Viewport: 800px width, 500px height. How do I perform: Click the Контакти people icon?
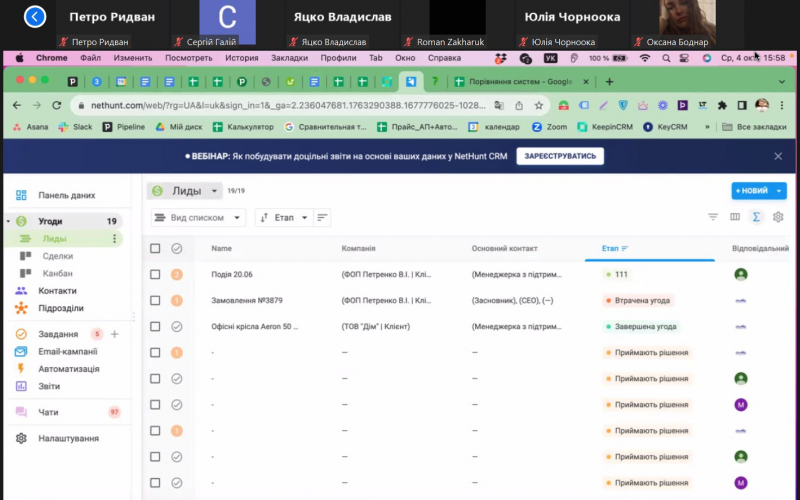(x=21, y=291)
